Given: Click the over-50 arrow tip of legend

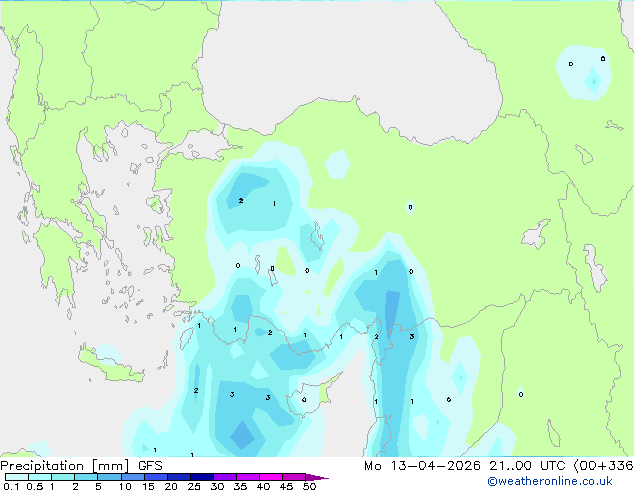Looking at the screenshot, I should pos(317,477).
